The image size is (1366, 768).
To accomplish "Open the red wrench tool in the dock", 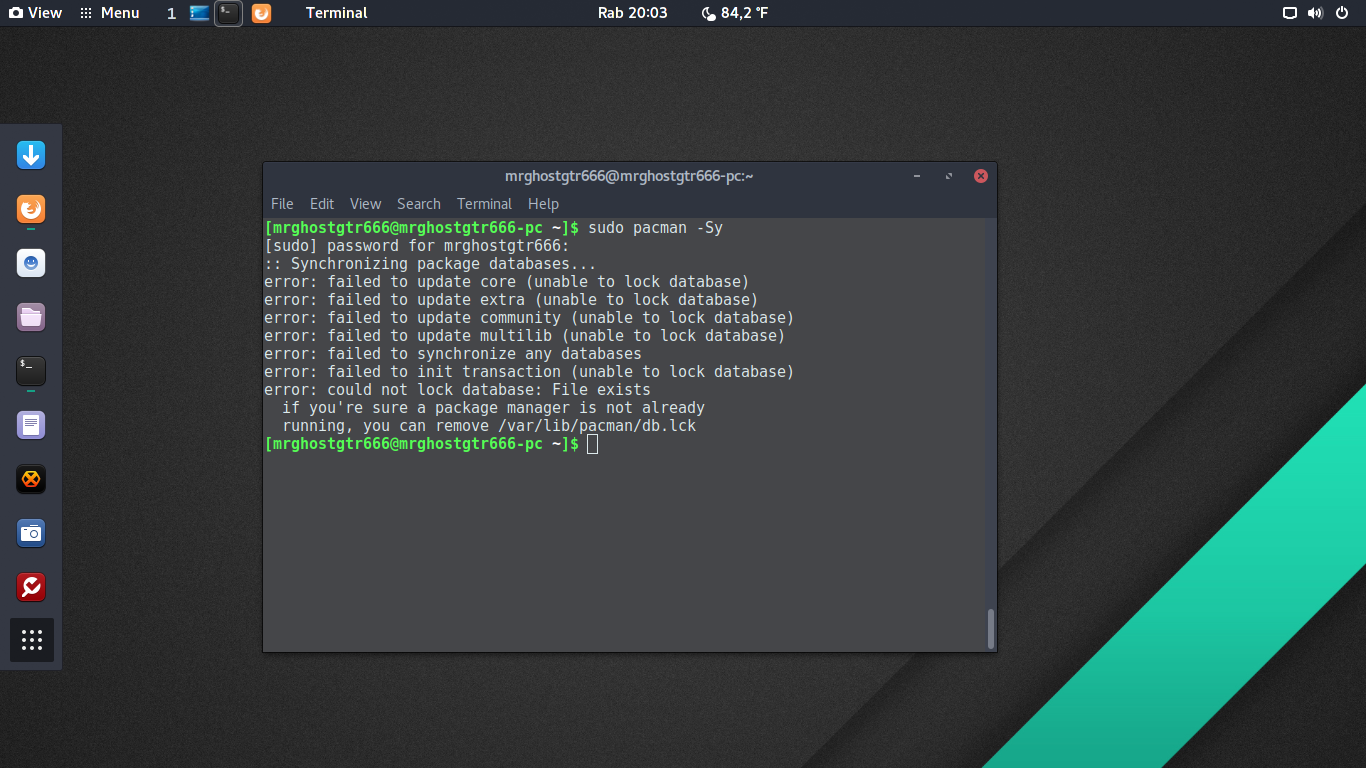I will click(31, 587).
